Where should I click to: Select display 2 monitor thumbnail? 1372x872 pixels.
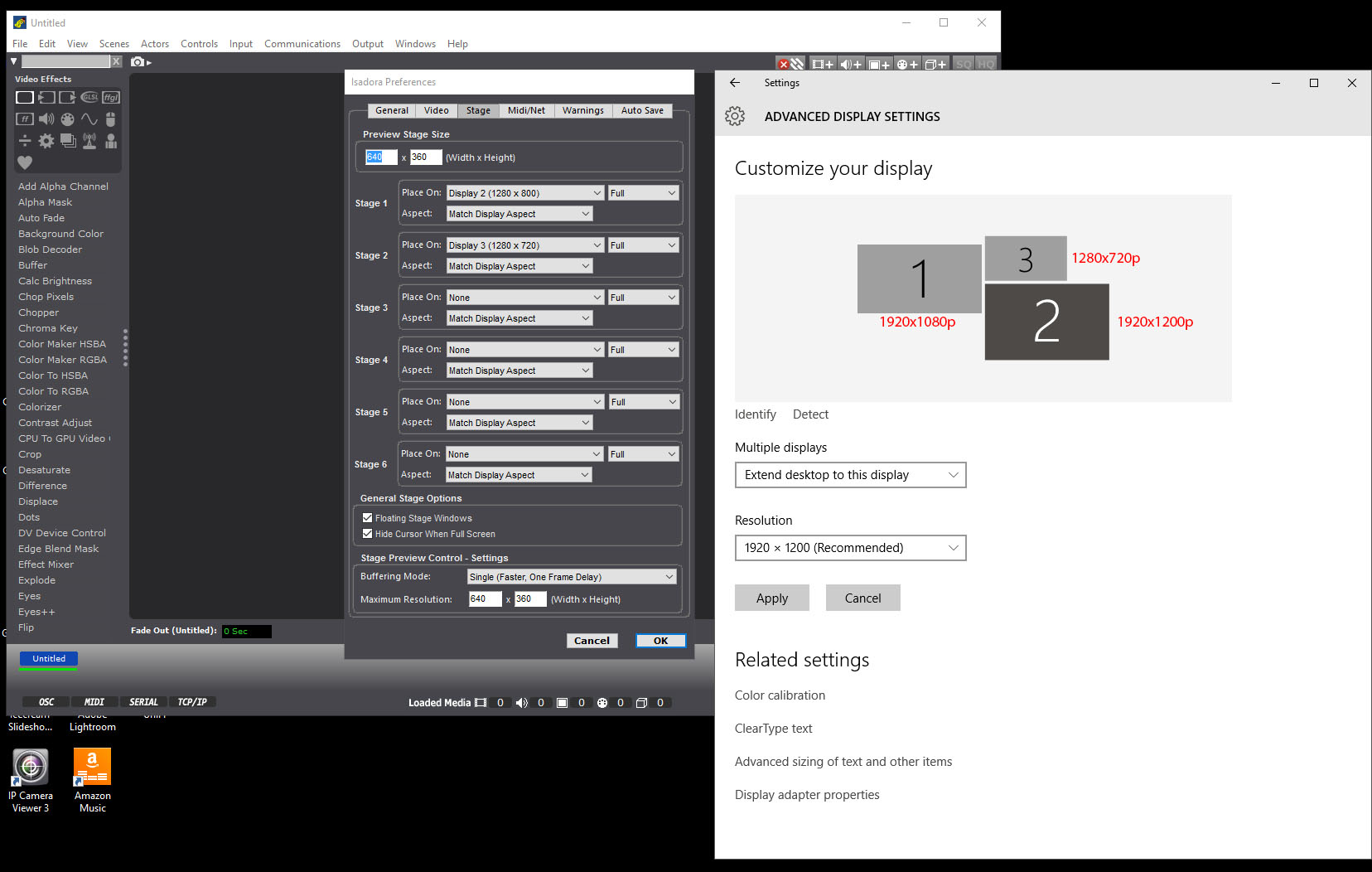pos(1046,322)
